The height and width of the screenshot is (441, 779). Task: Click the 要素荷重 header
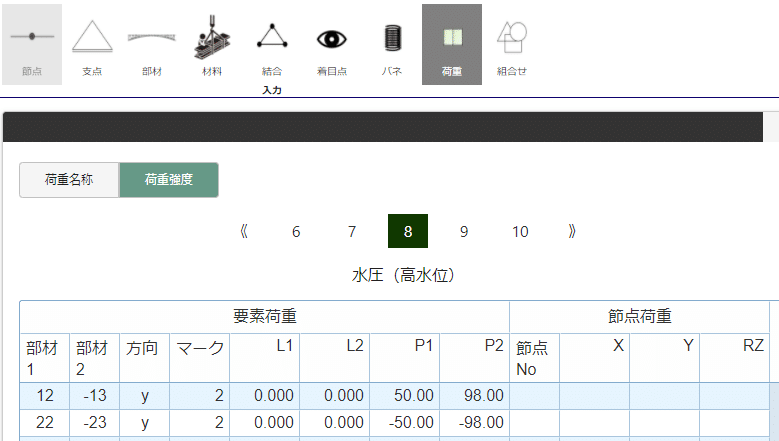(265, 316)
